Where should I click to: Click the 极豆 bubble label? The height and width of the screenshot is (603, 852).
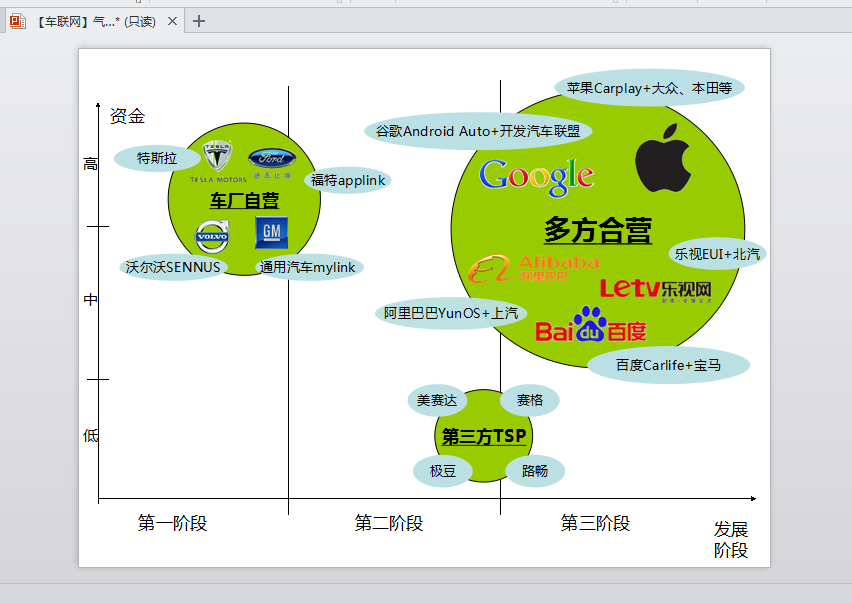[x=443, y=471]
